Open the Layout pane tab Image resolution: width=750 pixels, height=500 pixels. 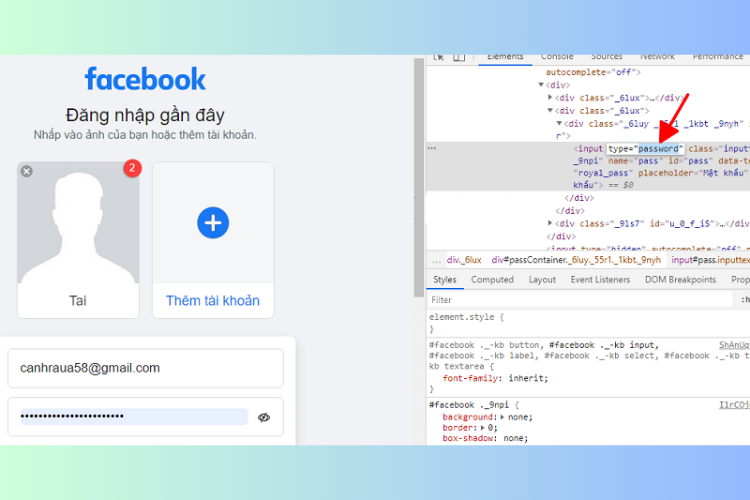coord(542,279)
